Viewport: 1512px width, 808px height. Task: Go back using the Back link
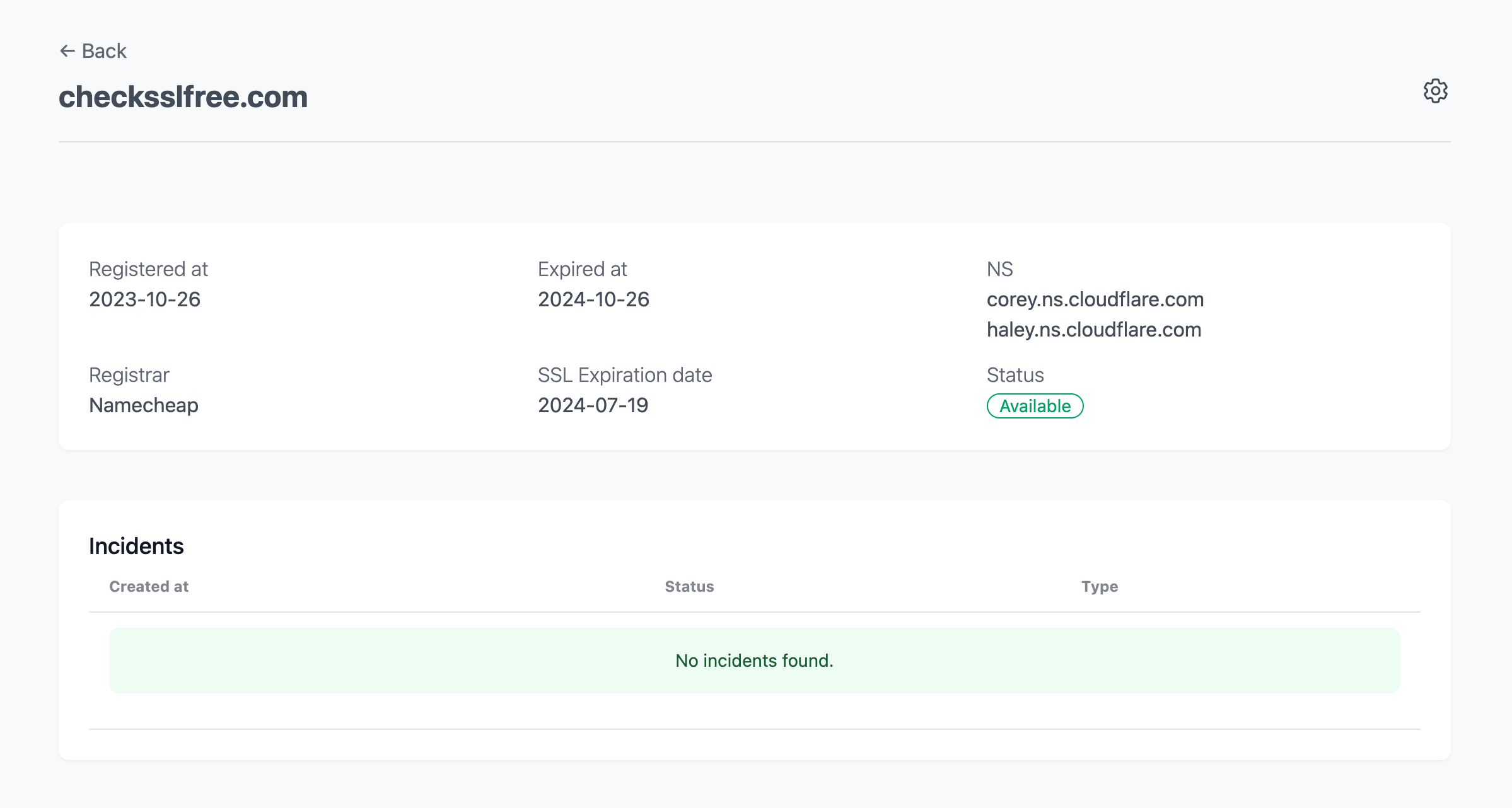93,51
